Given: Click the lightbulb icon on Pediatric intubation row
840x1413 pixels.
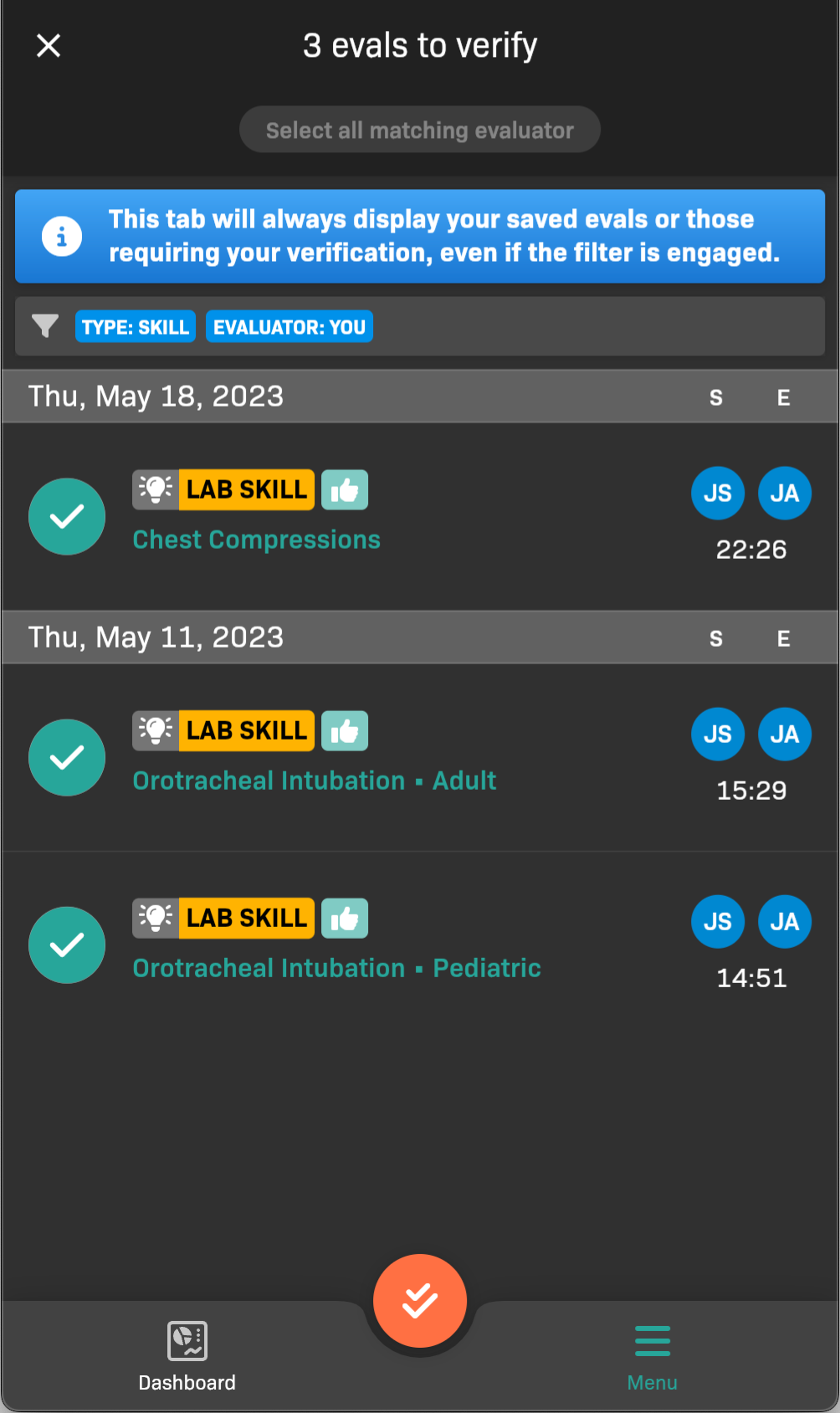Looking at the screenshot, I should point(156,919).
